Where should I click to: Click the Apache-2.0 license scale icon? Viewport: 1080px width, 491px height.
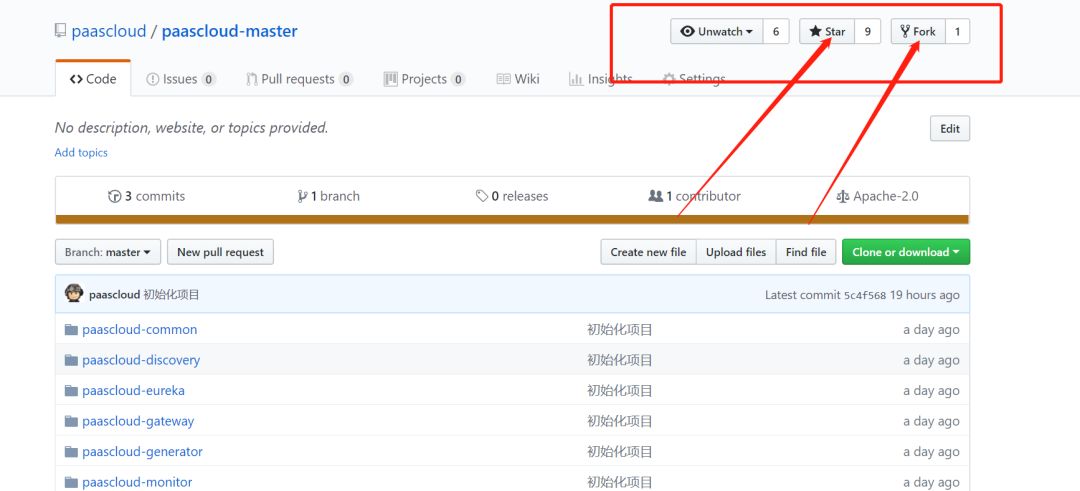[x=843, y=197]
